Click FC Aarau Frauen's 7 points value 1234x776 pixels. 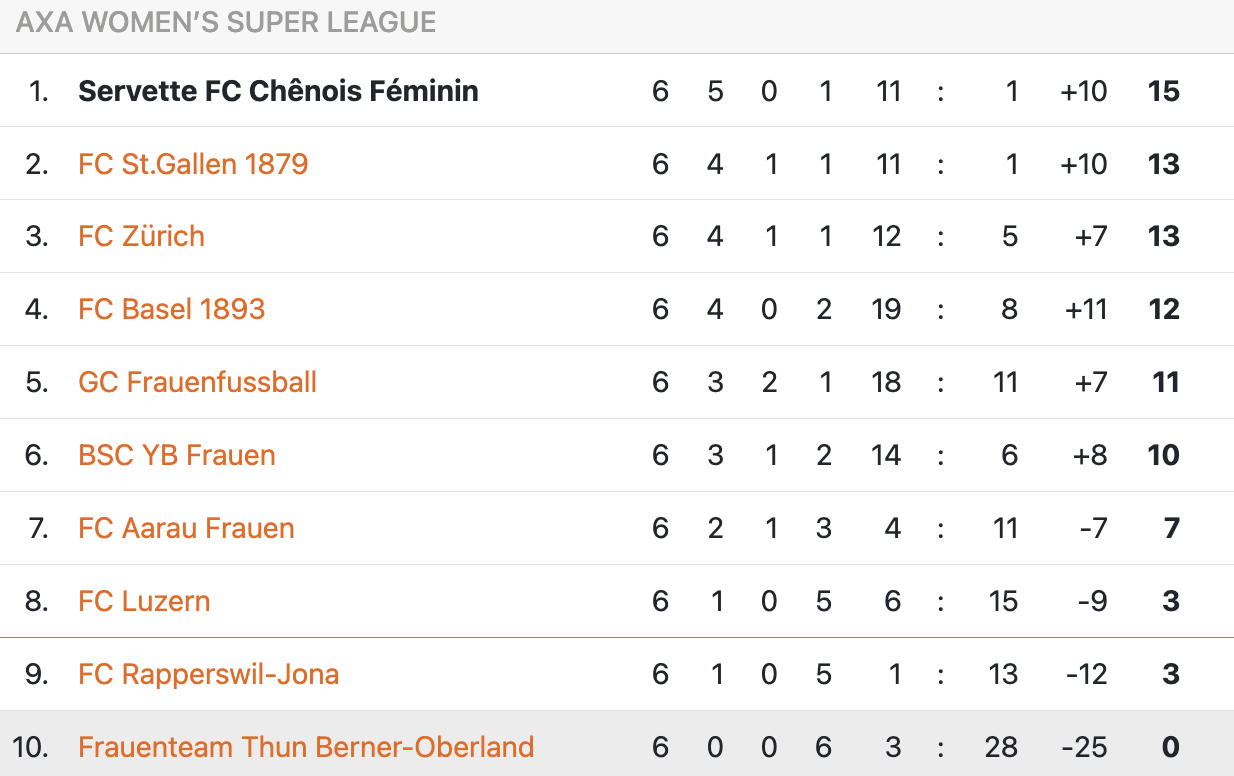pyautogui.click(x=1172, y=528)
